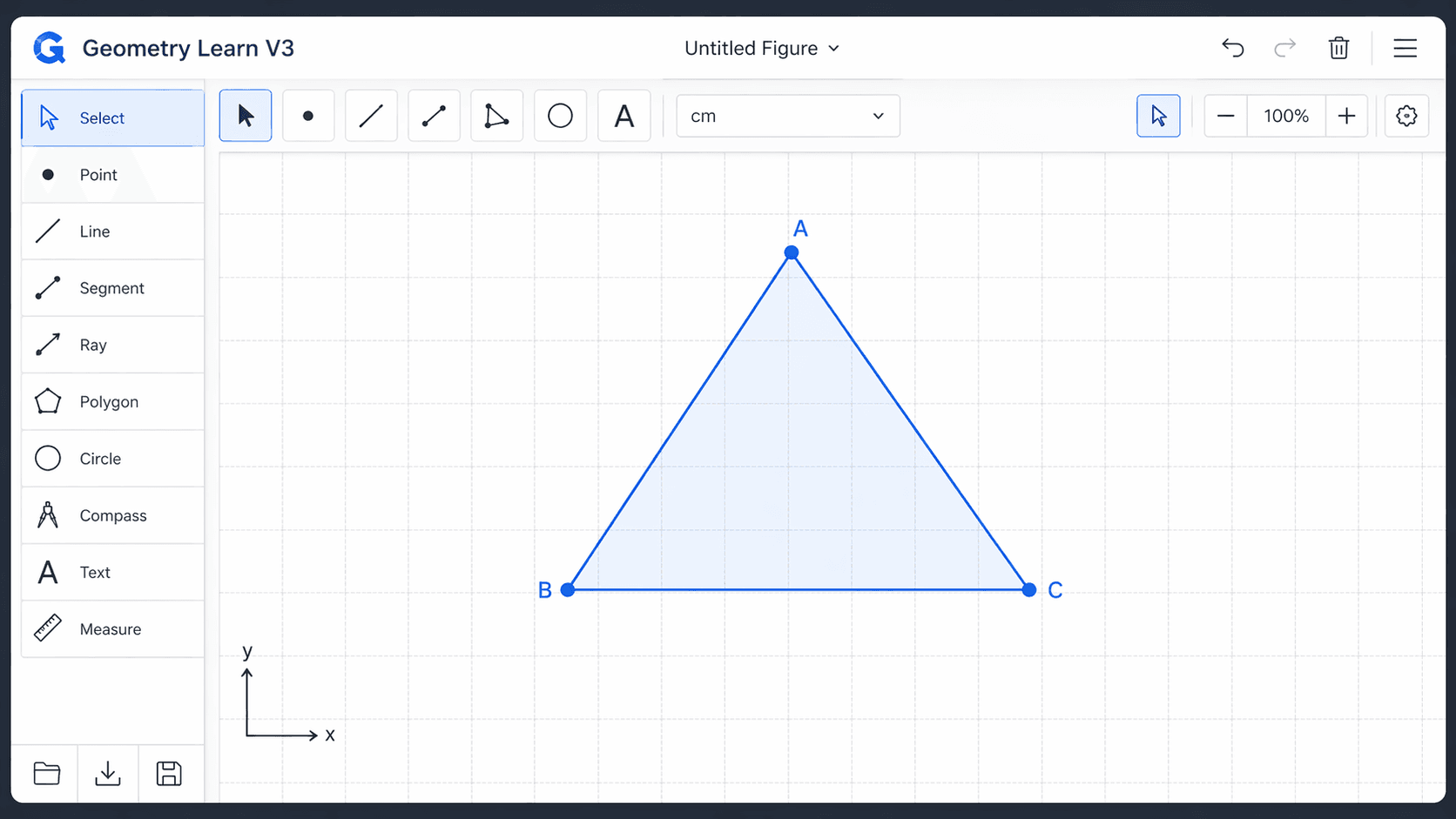Choose the Point tool in sidebar
Viewport: 1456px width, 819px height.
click(113, 175)
